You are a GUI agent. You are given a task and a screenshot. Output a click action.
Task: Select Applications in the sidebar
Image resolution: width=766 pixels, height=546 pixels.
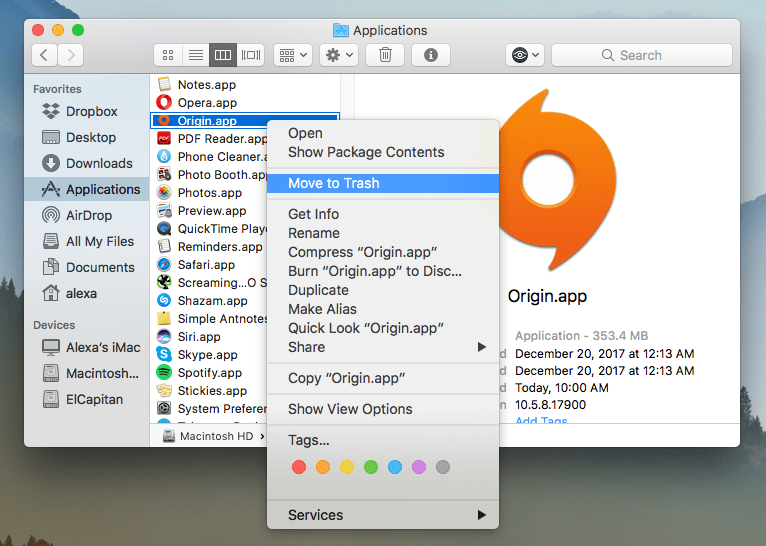pyautogui.click(x=86, y=189)
